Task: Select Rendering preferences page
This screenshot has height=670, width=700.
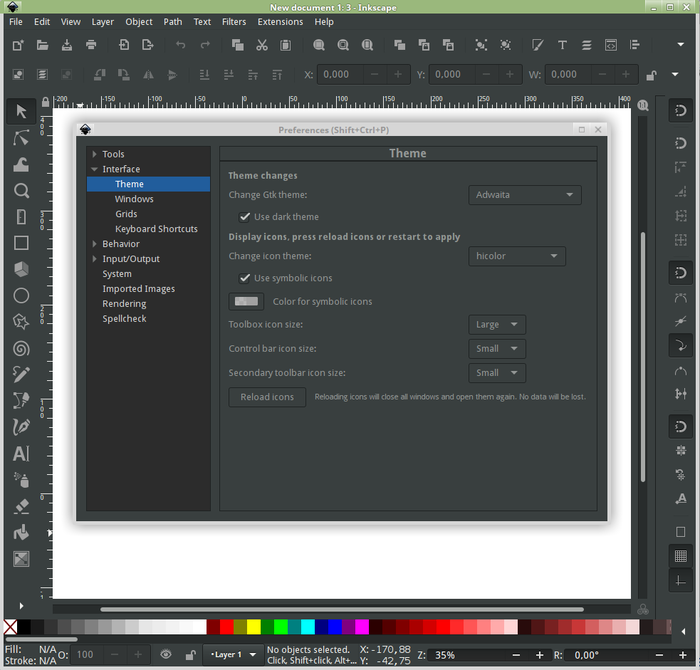Action: [124, 304]
